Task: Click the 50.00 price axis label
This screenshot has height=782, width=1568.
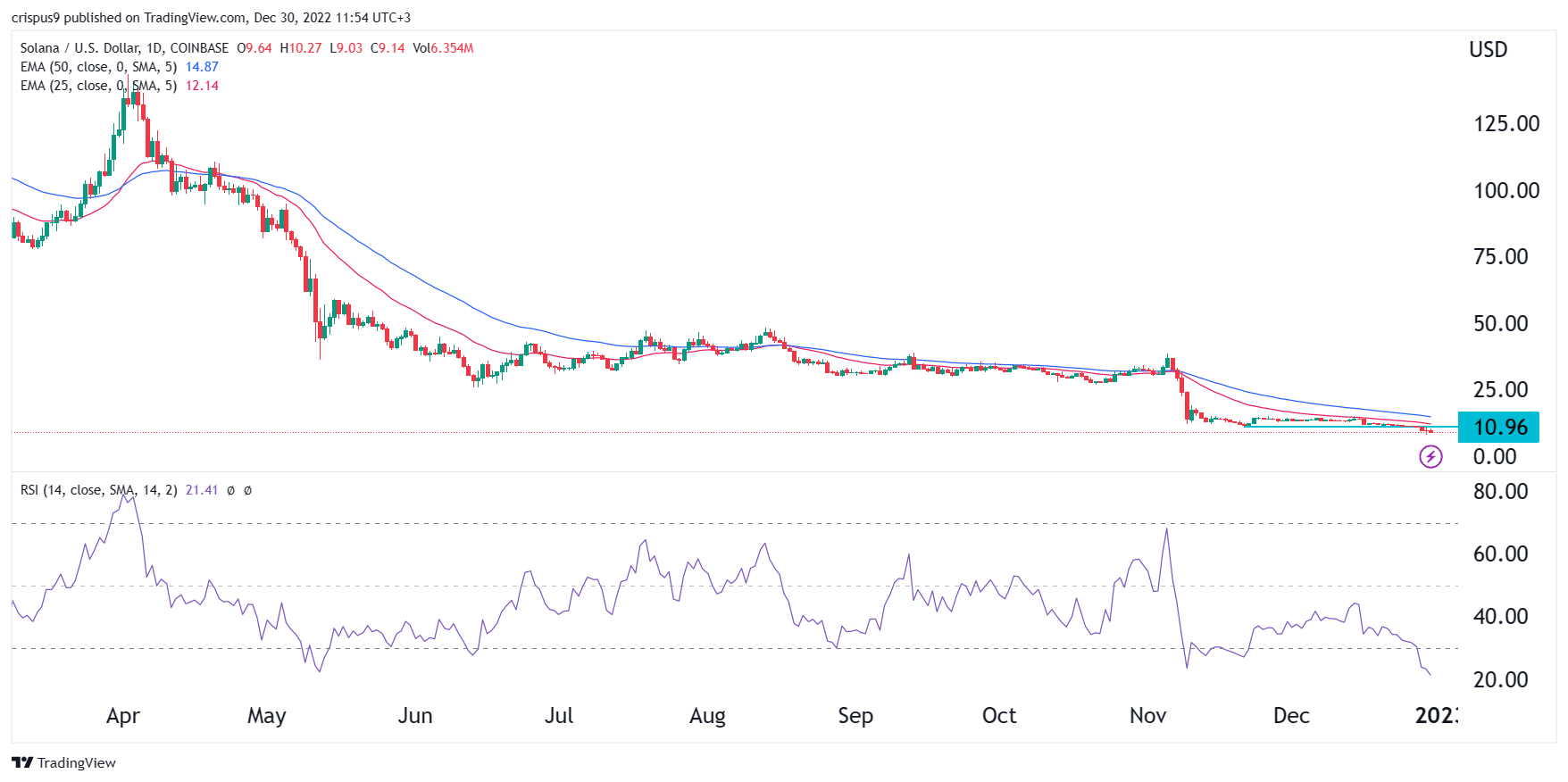Action: point(1501,323)
